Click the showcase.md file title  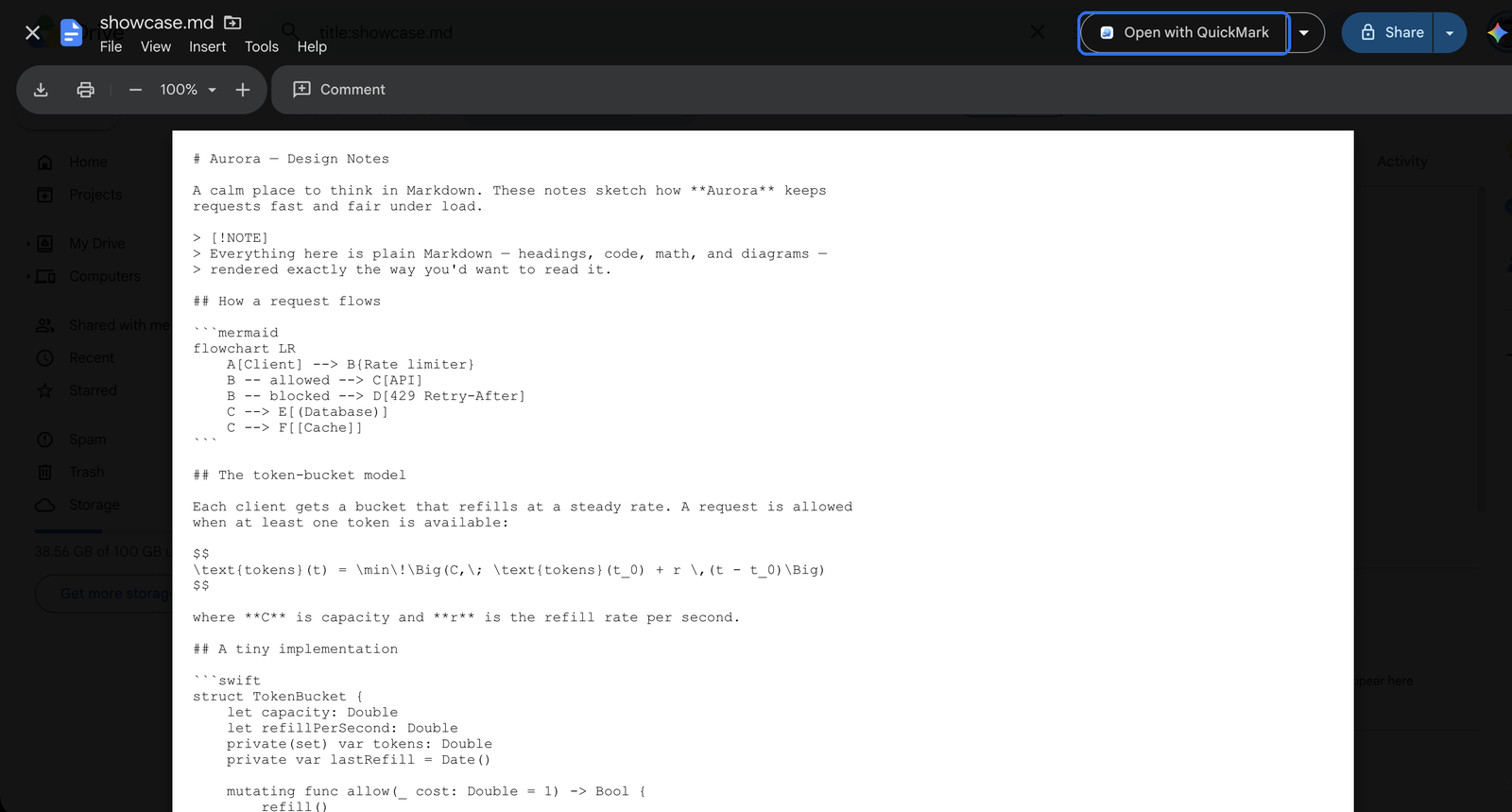tap(157, 22)
